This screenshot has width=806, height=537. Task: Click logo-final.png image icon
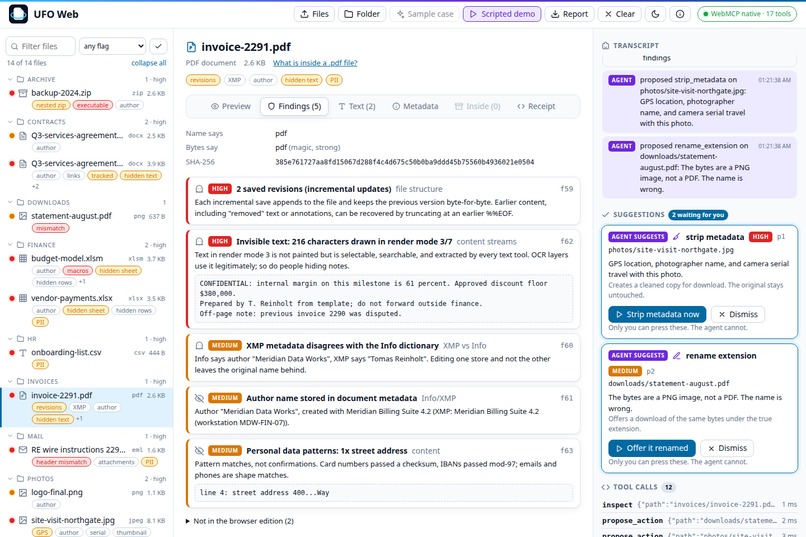23,492
